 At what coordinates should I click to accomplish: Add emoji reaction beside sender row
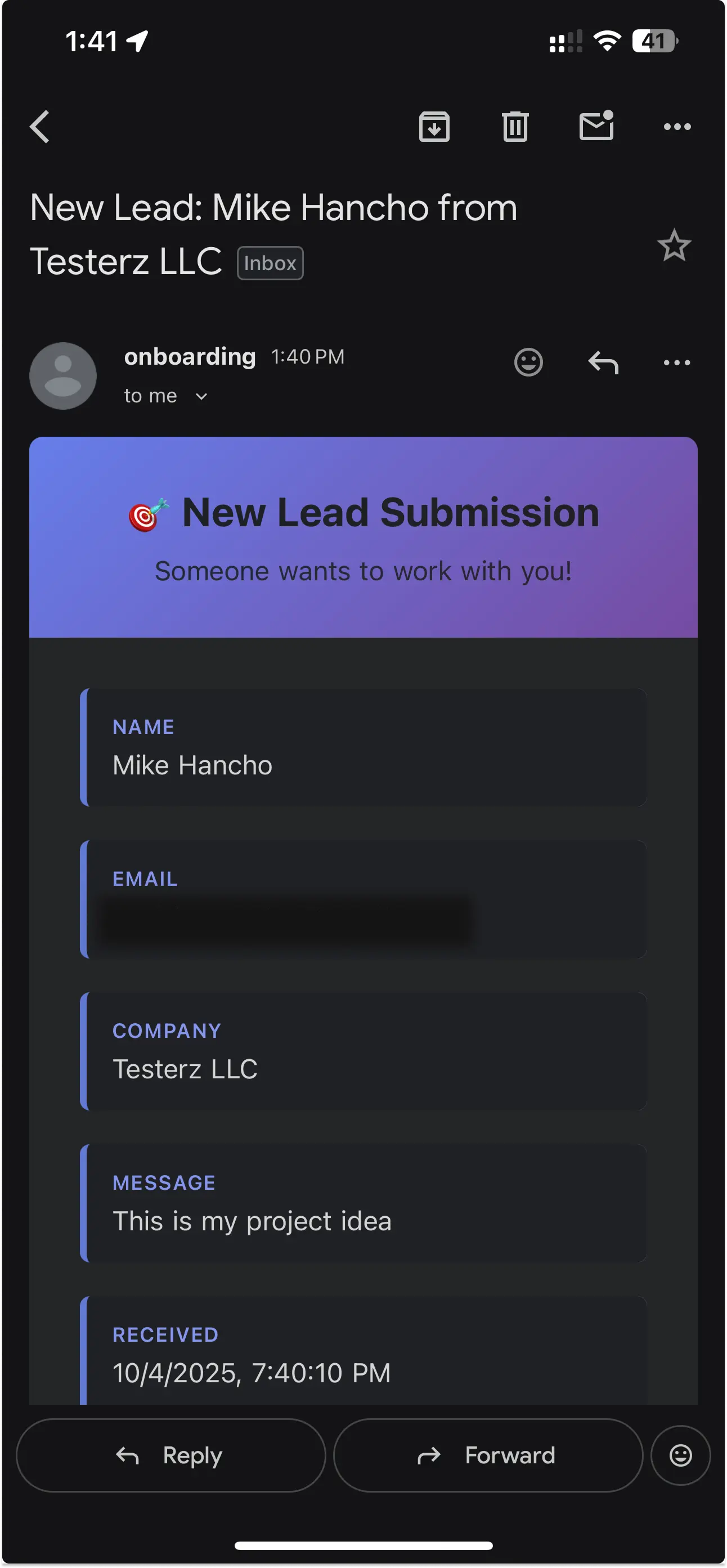[528, 363]
